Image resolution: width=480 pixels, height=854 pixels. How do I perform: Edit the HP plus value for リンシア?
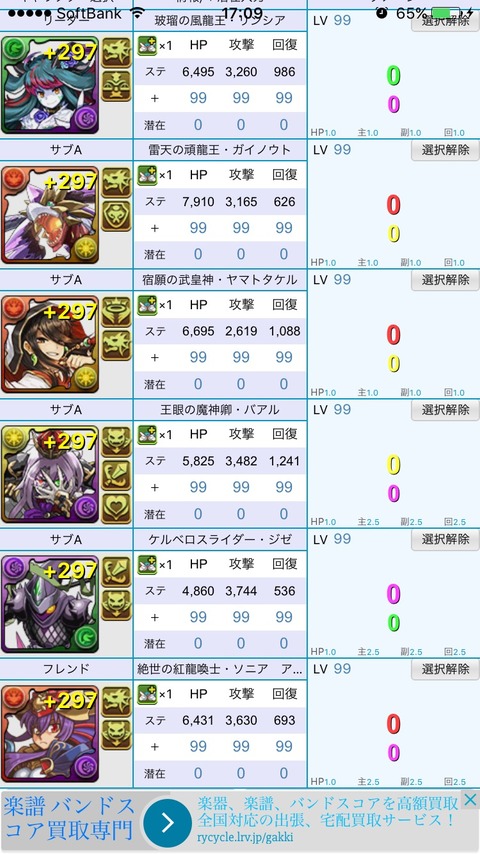click(198, 98)
